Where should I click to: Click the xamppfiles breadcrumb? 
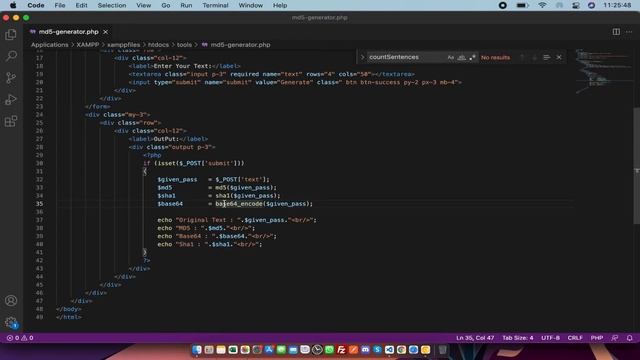point(124,44)
